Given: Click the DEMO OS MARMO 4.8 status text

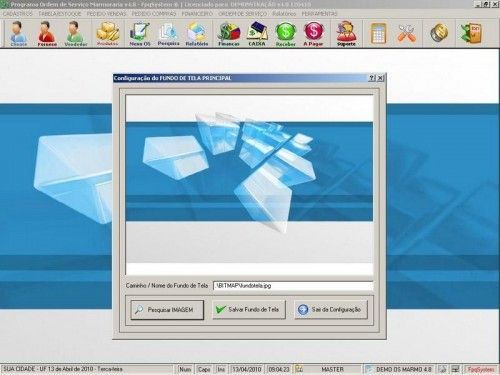Looking at the screenshot, I should point(404,369).
